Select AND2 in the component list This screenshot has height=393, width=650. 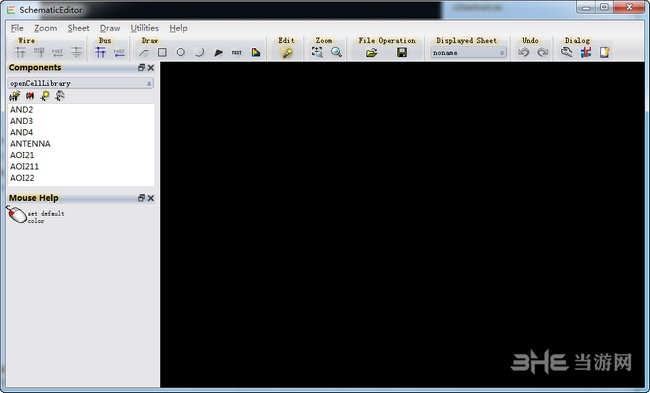pos(81,109)
